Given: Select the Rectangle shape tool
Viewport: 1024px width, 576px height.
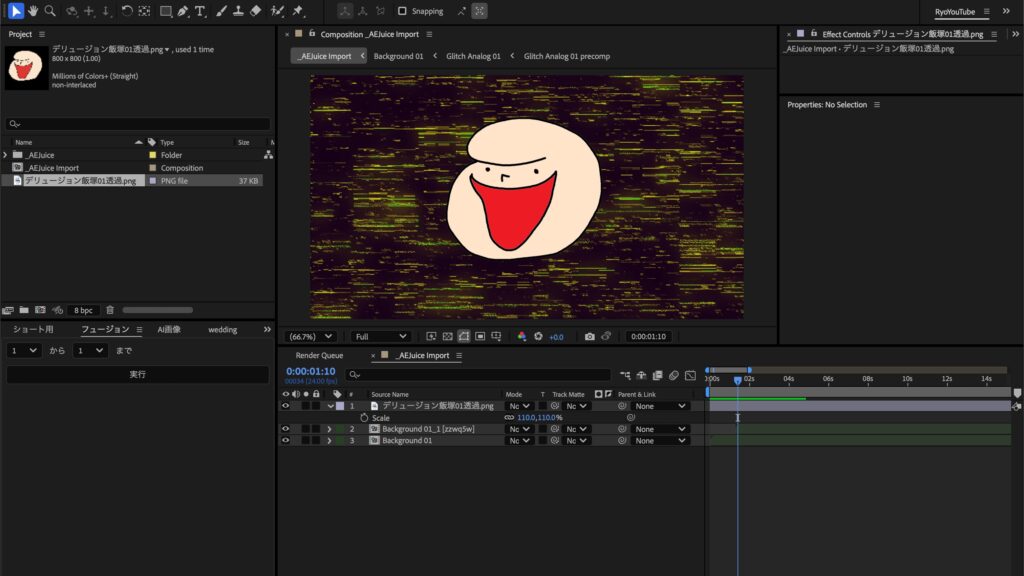Looking at the screenshot, I should [166, 10].
